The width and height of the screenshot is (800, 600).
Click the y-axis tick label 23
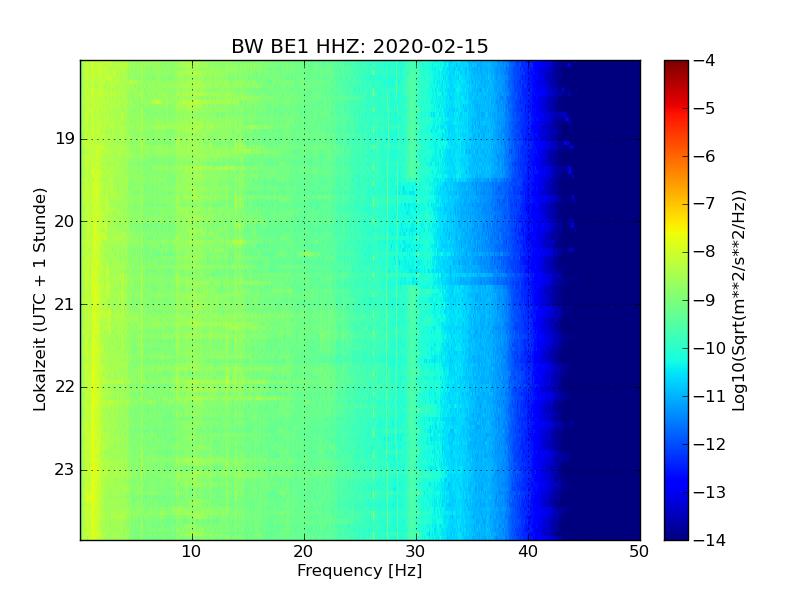tap(64, 469)
